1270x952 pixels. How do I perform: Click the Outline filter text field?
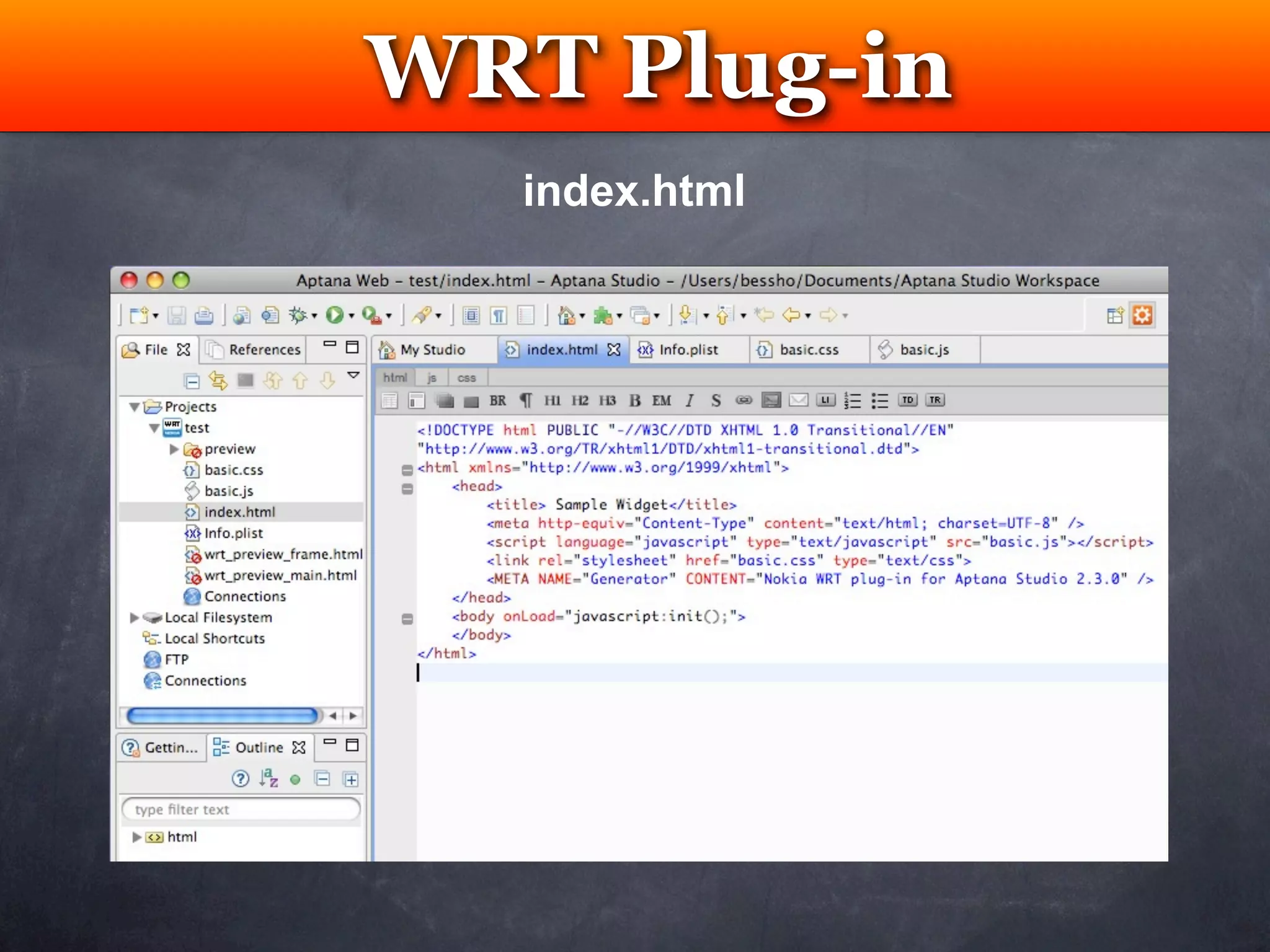tap(241, 809)
